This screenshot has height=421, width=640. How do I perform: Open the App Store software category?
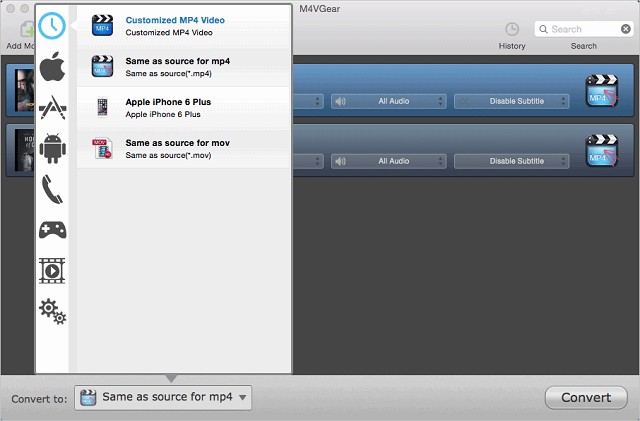(52, 108)
